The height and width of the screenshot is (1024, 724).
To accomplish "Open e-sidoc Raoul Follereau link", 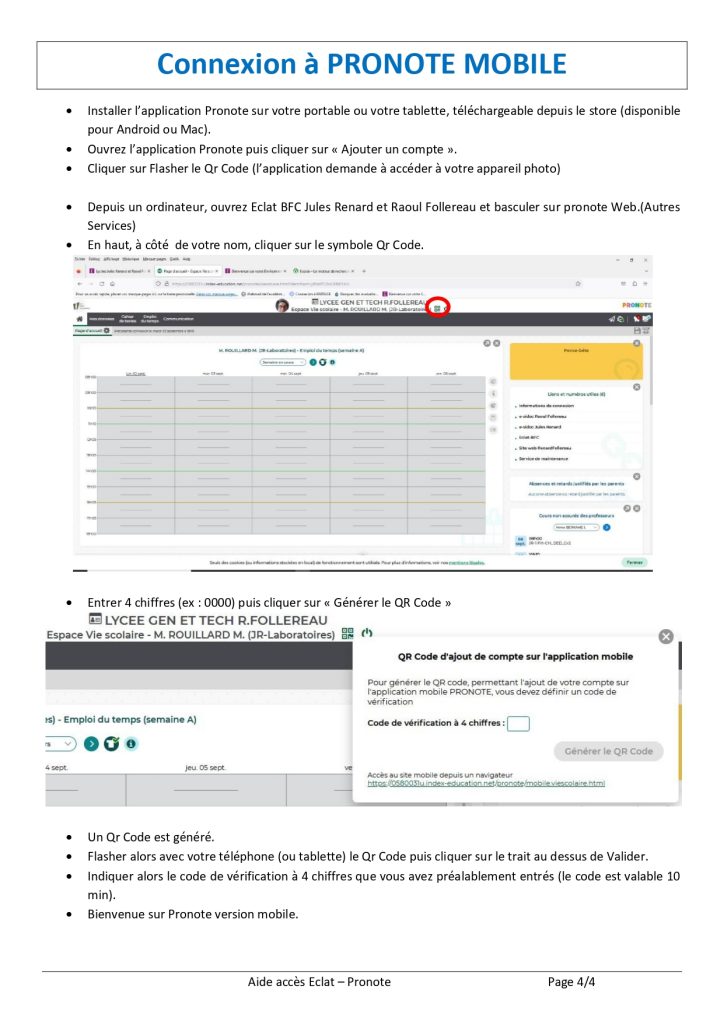I will pos(543,417).
